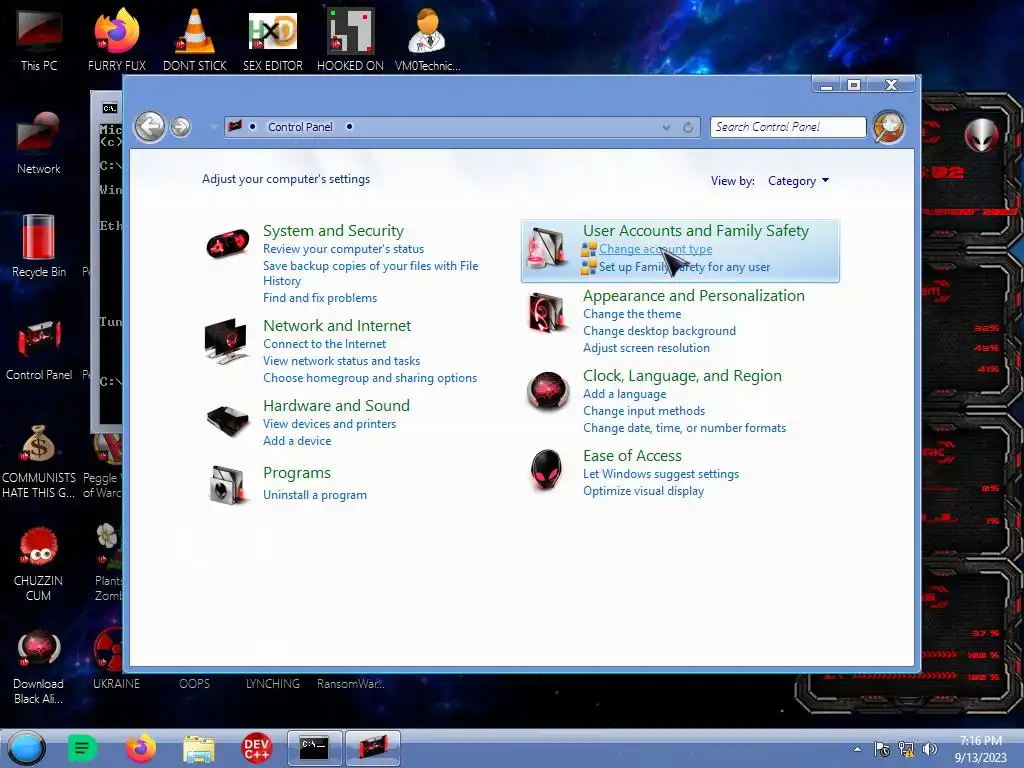The image size is (1024, 768).
Task: Select the Network desktop icon
Action: [x=39, y=143]
